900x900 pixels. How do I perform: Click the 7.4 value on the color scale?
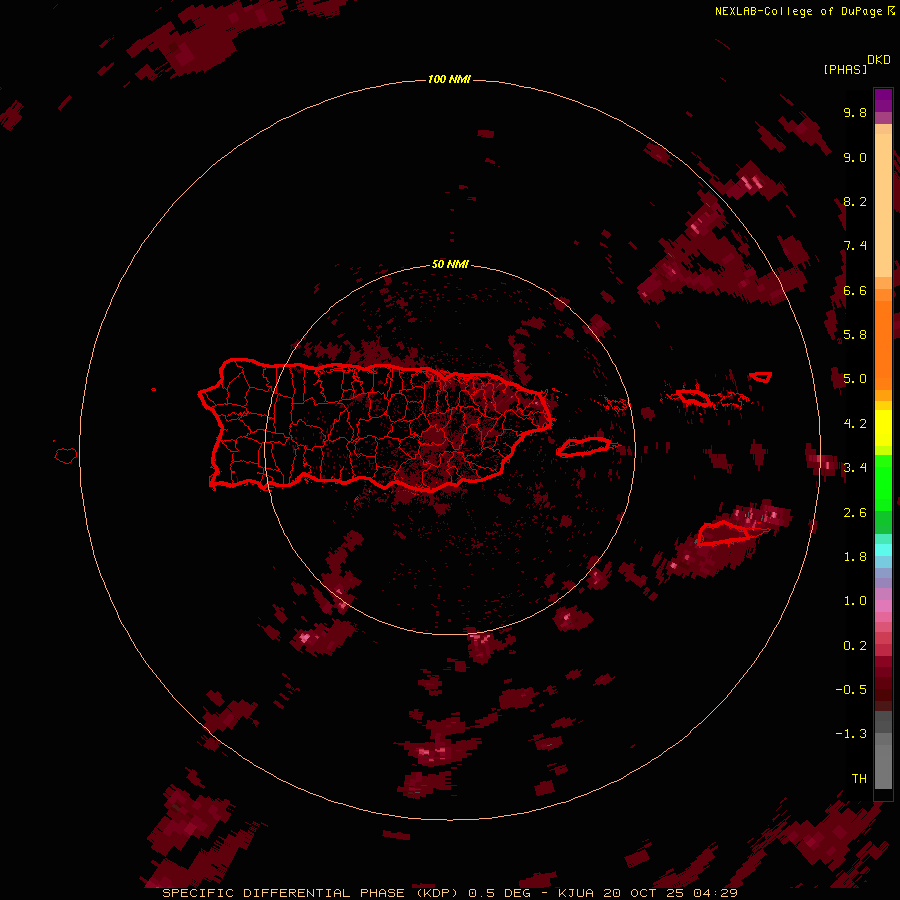tap(855, 246)
